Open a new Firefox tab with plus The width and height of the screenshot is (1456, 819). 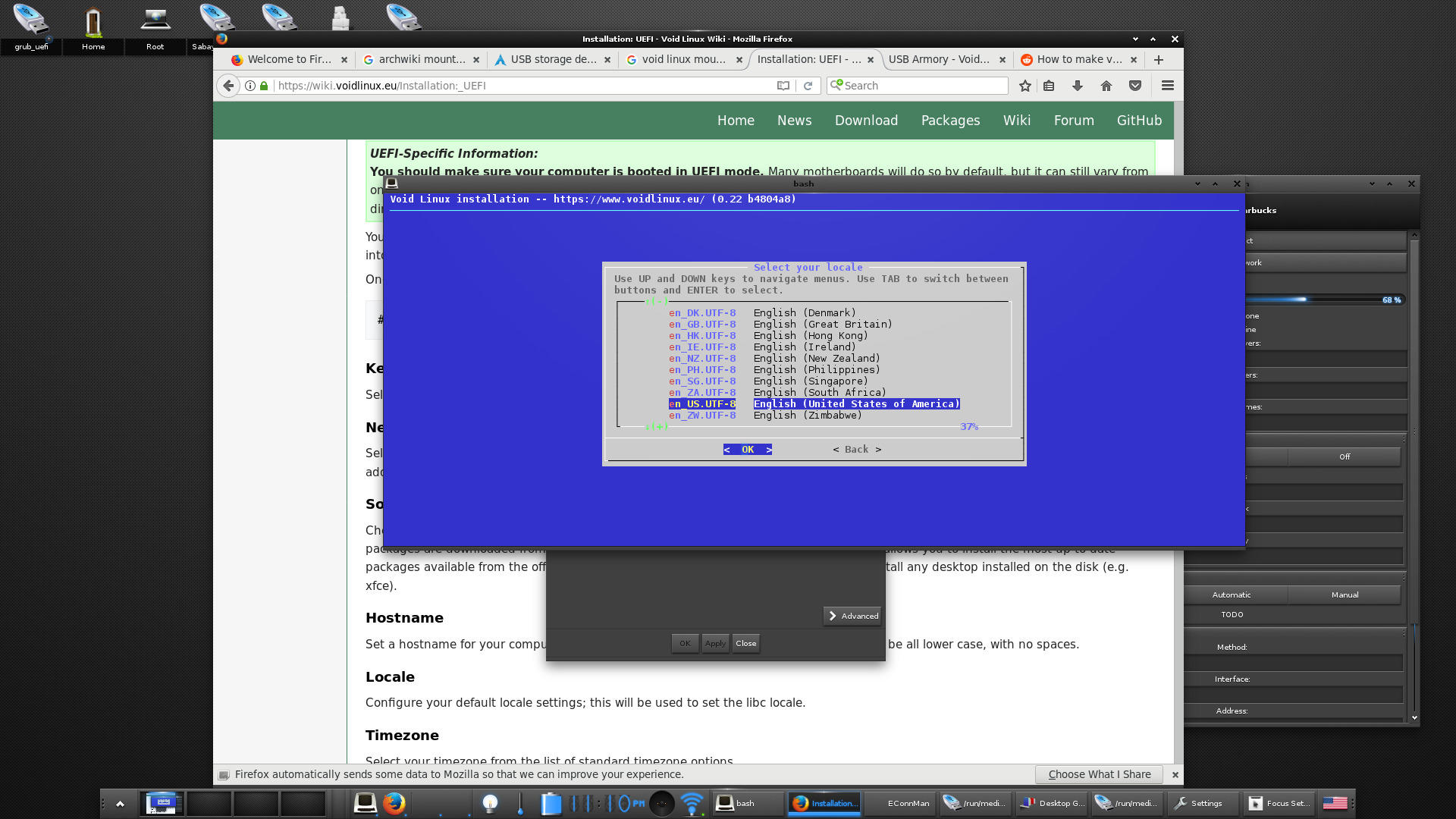pyautogui.click(x=1158, y=59)
